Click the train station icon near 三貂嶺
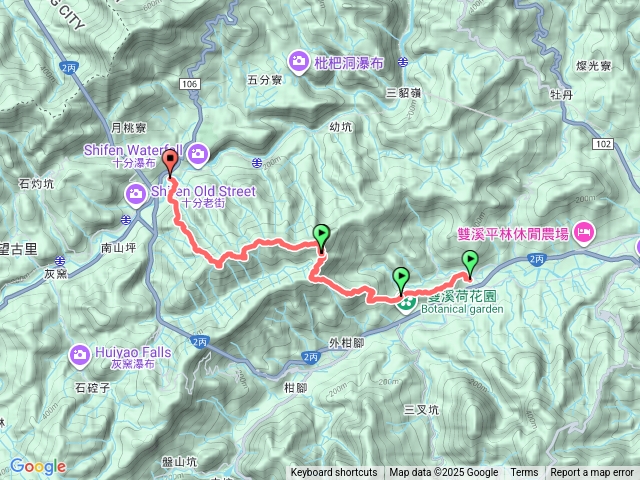This screenshot has width=640, height=480. pos(403,62)
